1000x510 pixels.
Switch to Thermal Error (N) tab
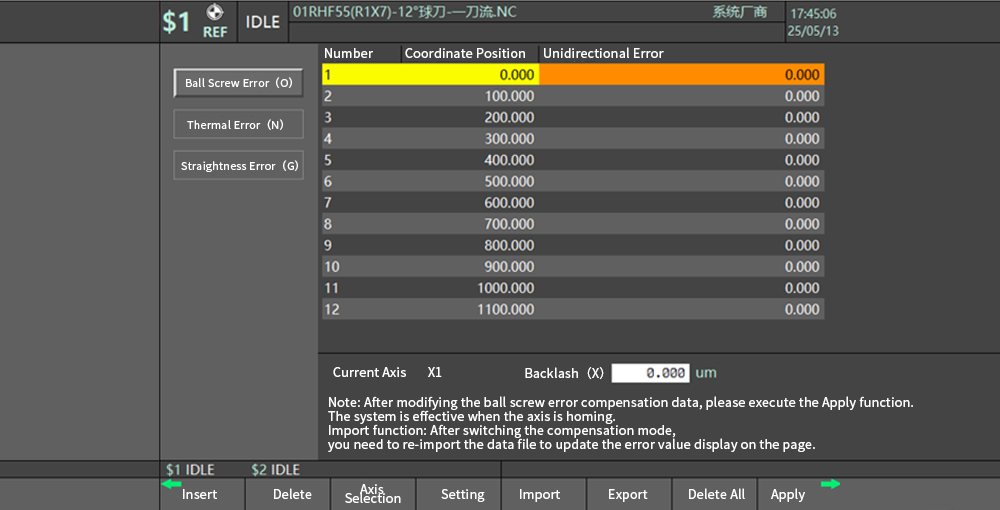coord(238,125)
